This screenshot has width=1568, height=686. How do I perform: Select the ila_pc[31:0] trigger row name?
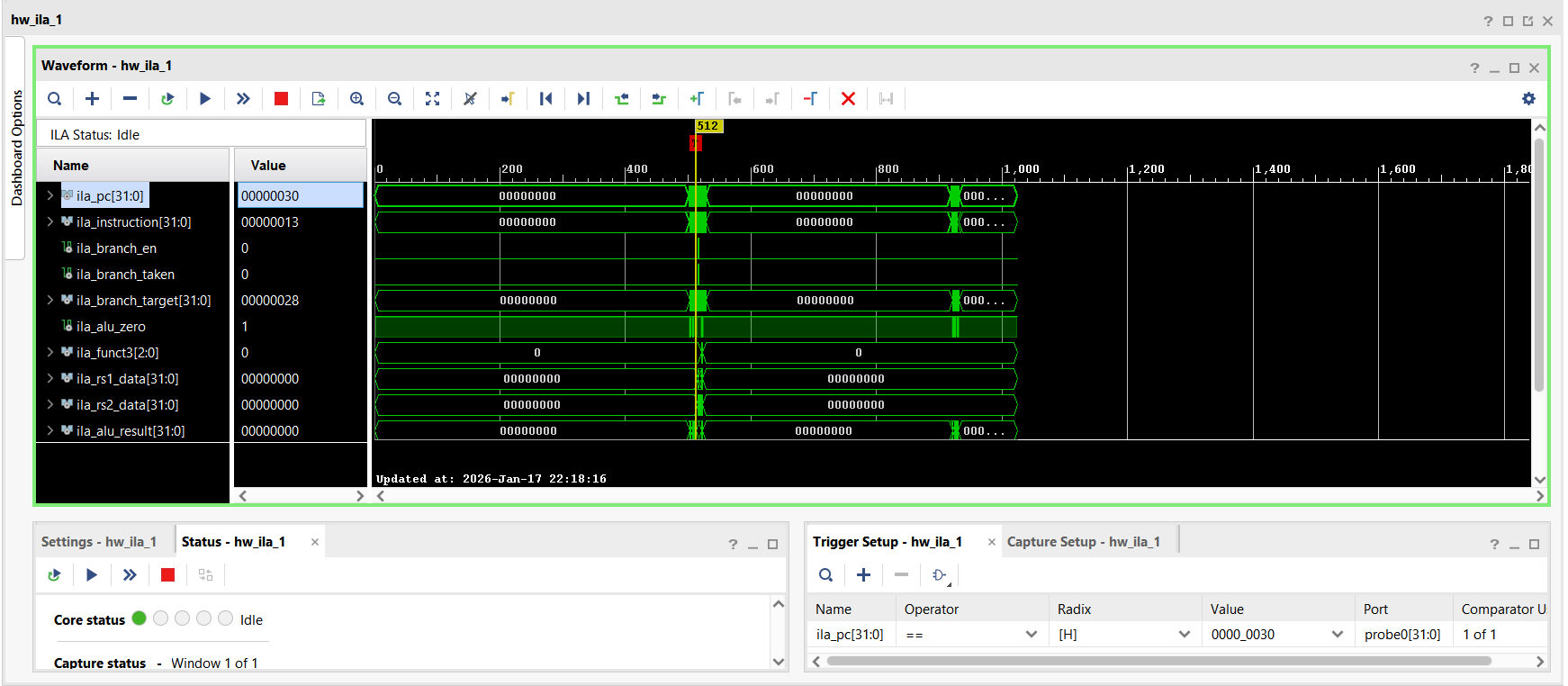click(850, 635)
